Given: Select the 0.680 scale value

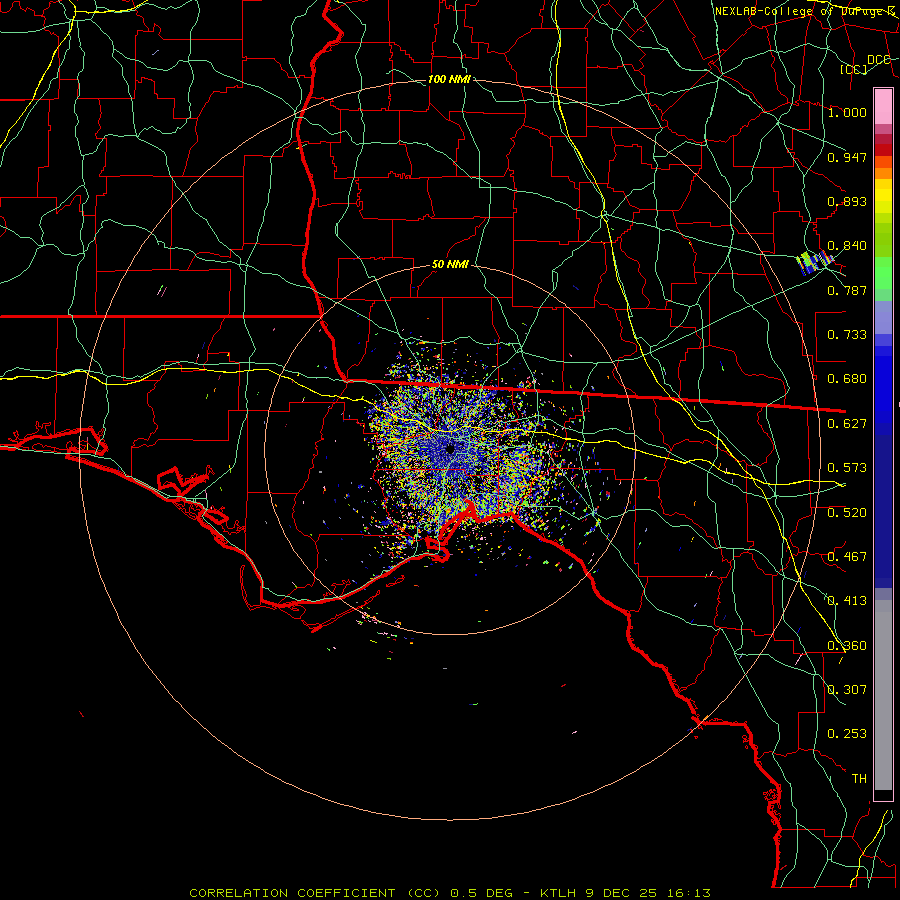Looking at the screenshot, I should tap(847, 379).
